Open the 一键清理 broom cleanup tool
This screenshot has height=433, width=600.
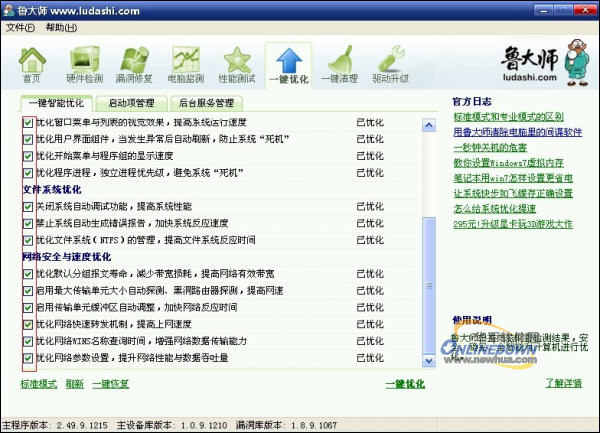pyautogui.click(x=340, y=64)
